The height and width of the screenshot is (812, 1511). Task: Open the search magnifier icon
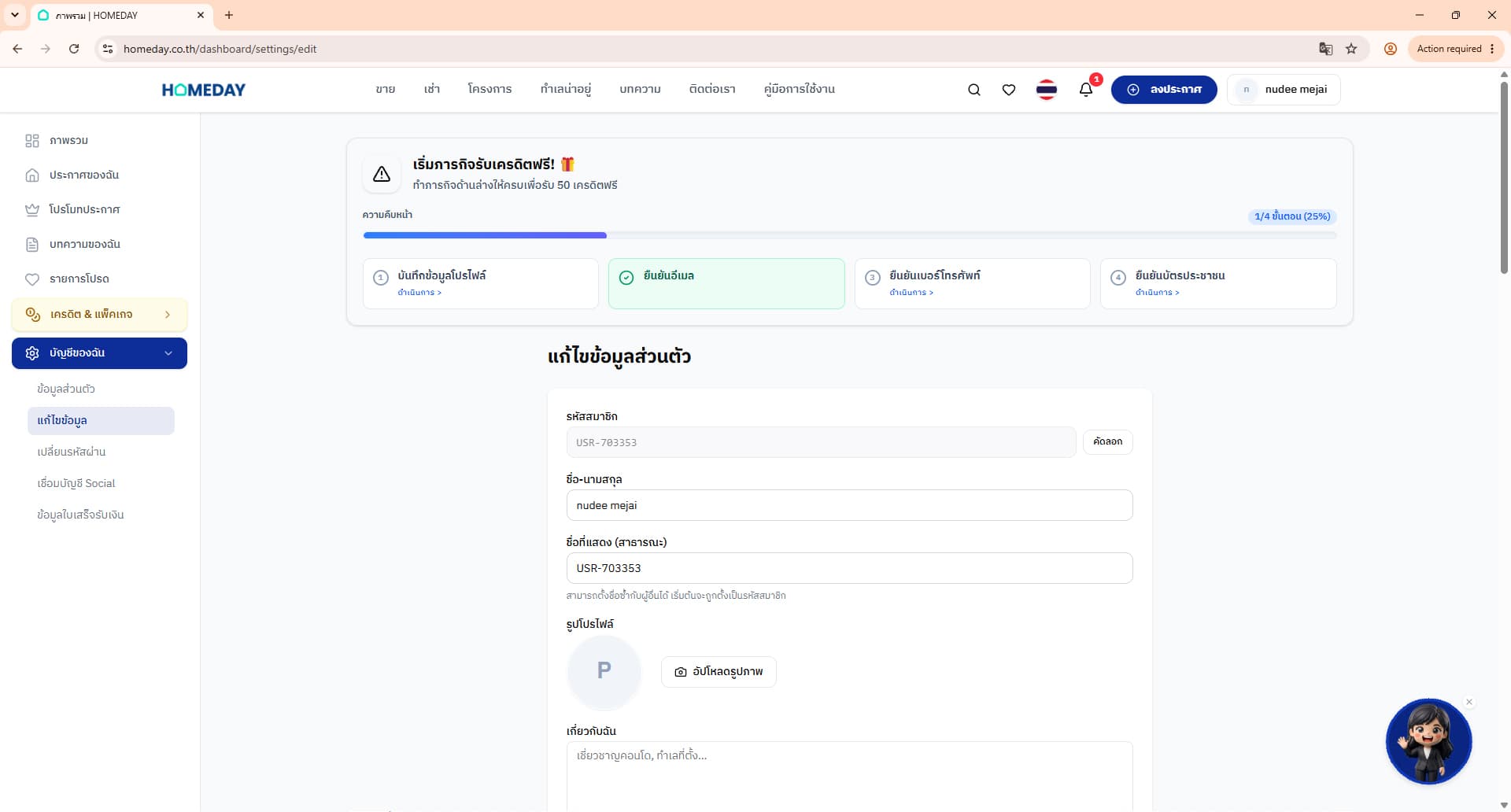pyautogui.click(x=973, y=90)
